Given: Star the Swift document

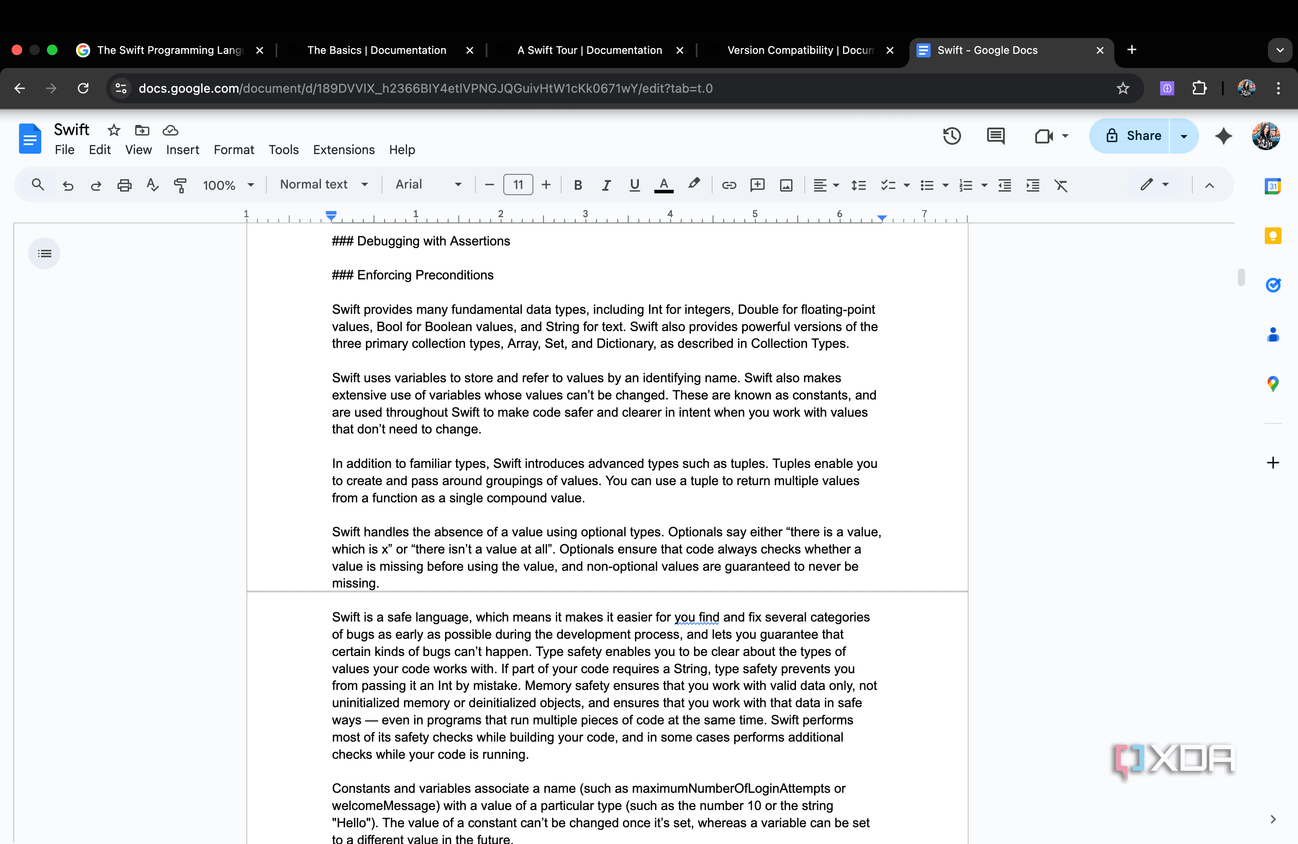Looking at the screenshot, I should (x=114, y=130).
